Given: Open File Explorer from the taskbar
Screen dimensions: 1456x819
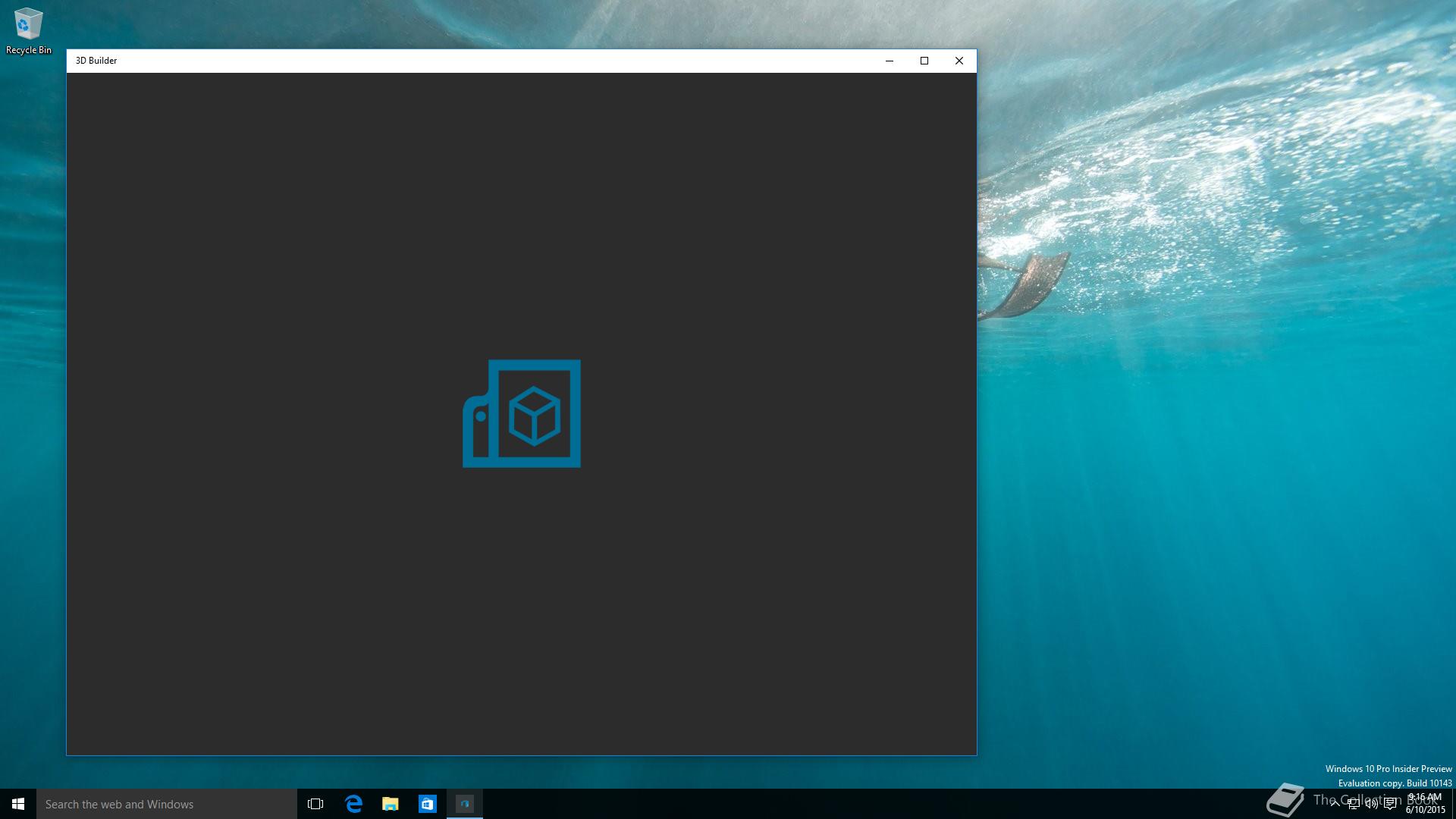Looking at the screenshot, I should click(391, 804).
